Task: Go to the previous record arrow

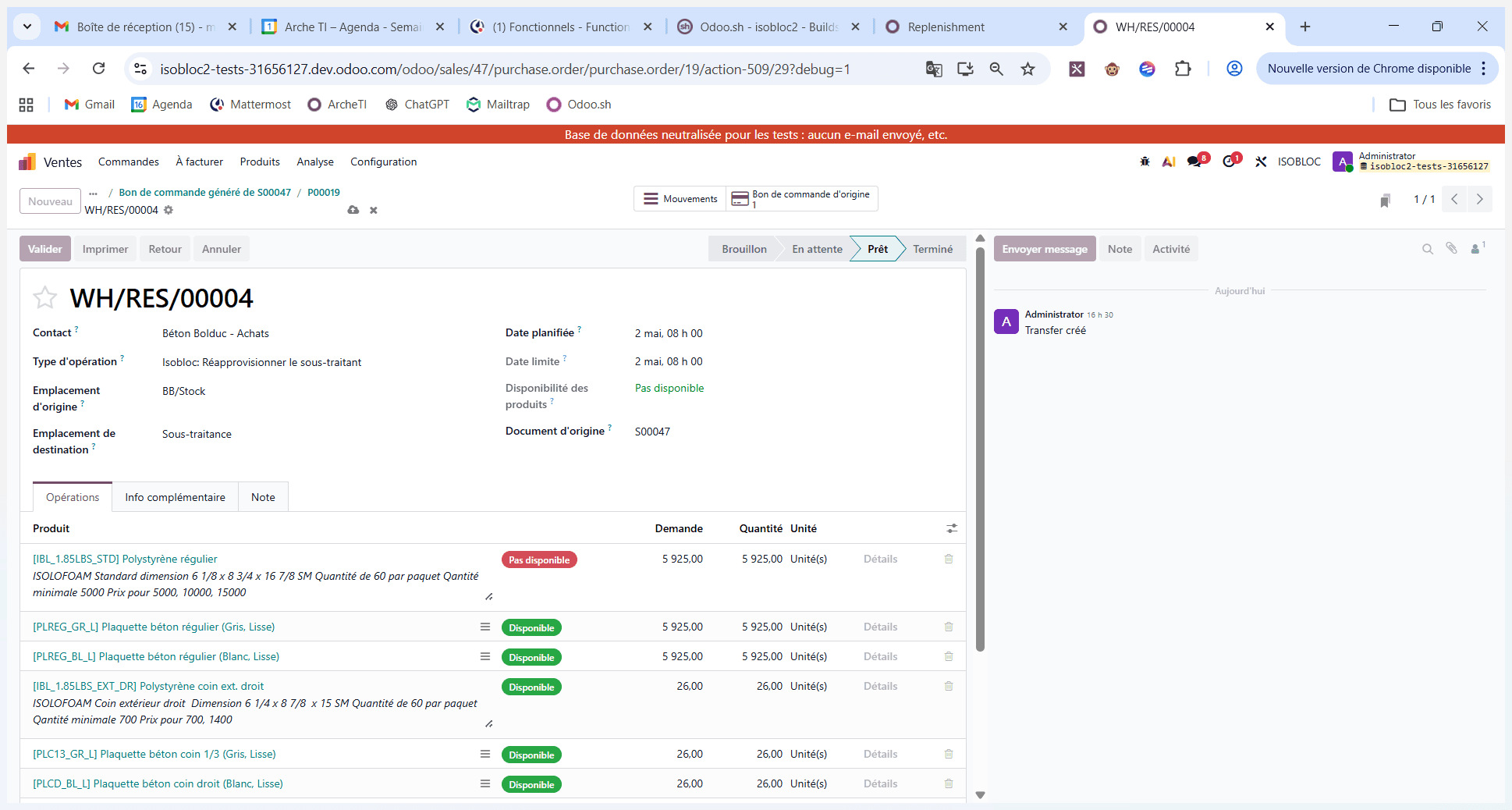Action: 1454,199
